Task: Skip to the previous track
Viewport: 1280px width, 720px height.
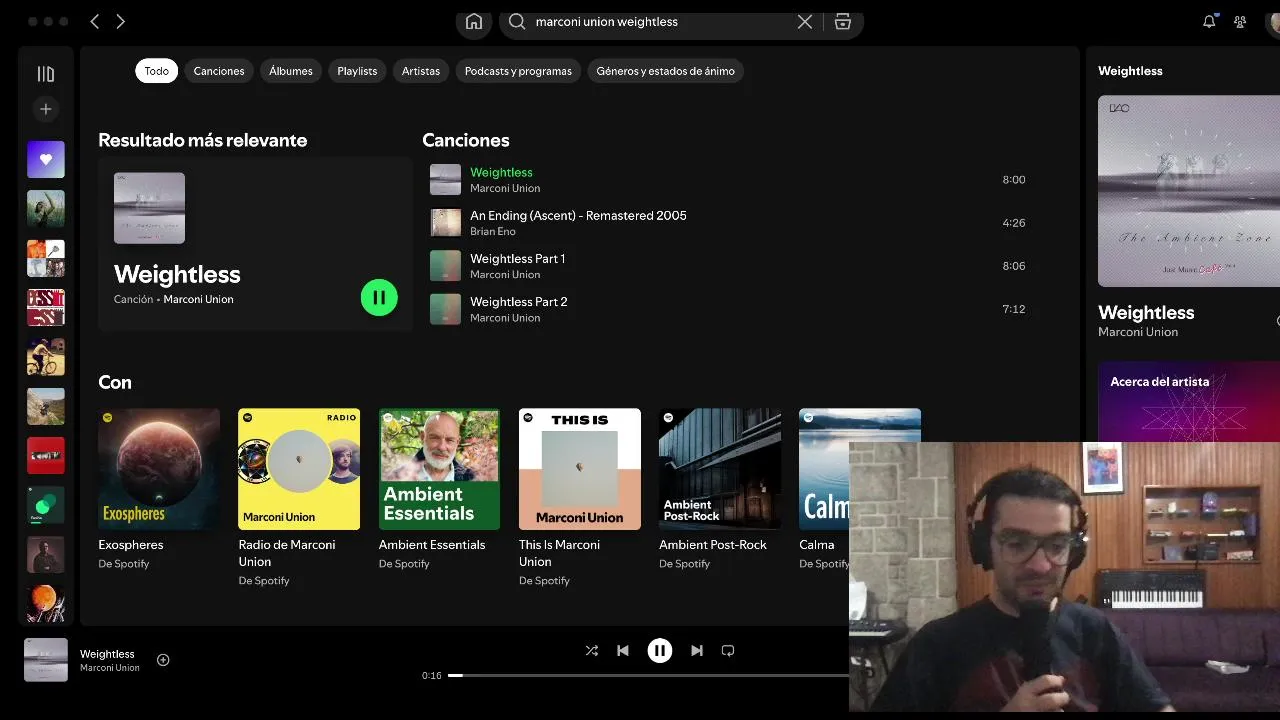Action: click(623, 651)
